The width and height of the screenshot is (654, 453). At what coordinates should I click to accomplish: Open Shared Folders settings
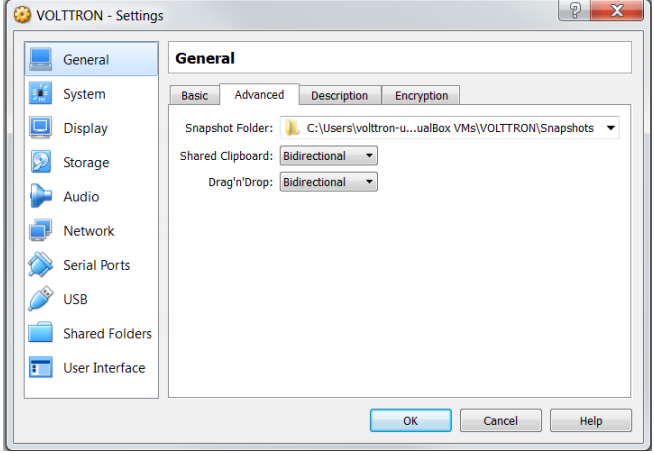coord(91,333)
